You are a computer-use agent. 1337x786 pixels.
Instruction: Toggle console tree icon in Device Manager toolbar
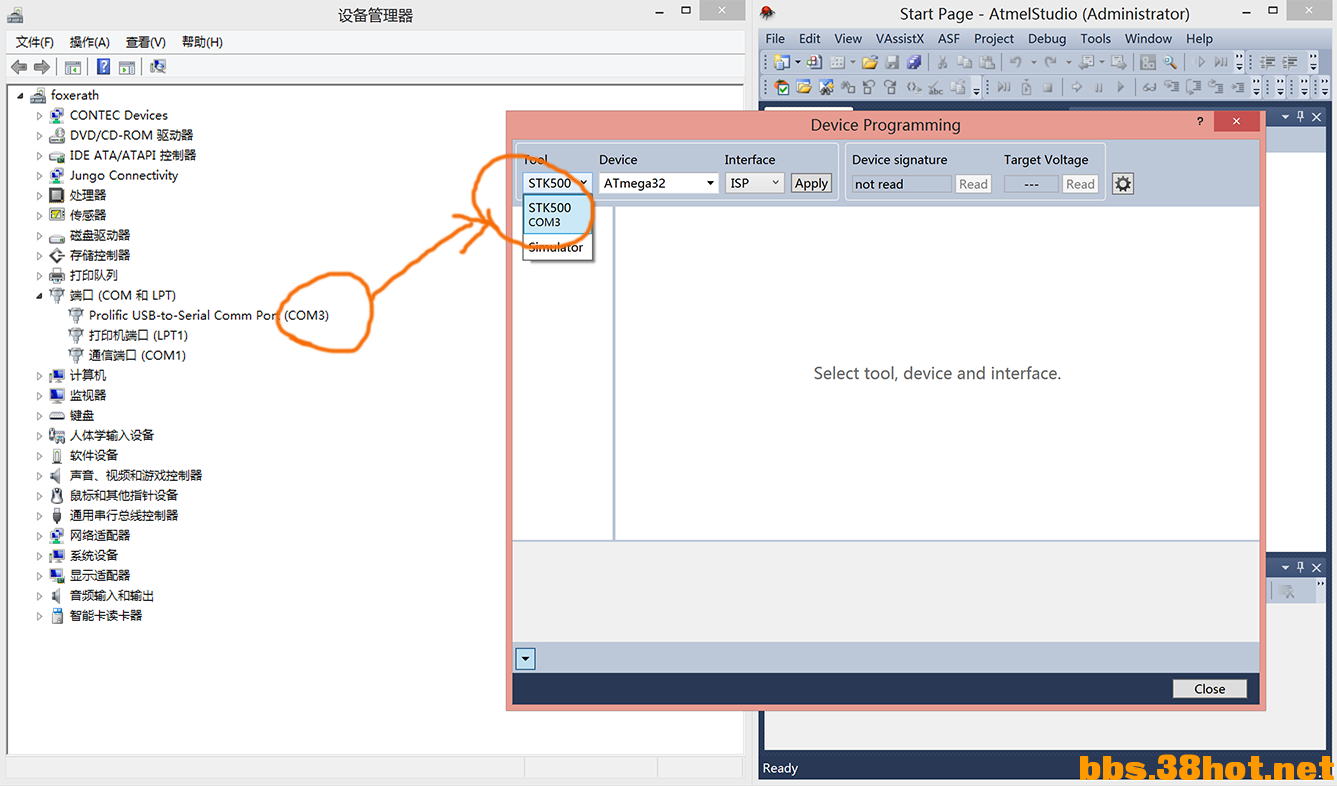pyautogui.click(x=72, y=67)
